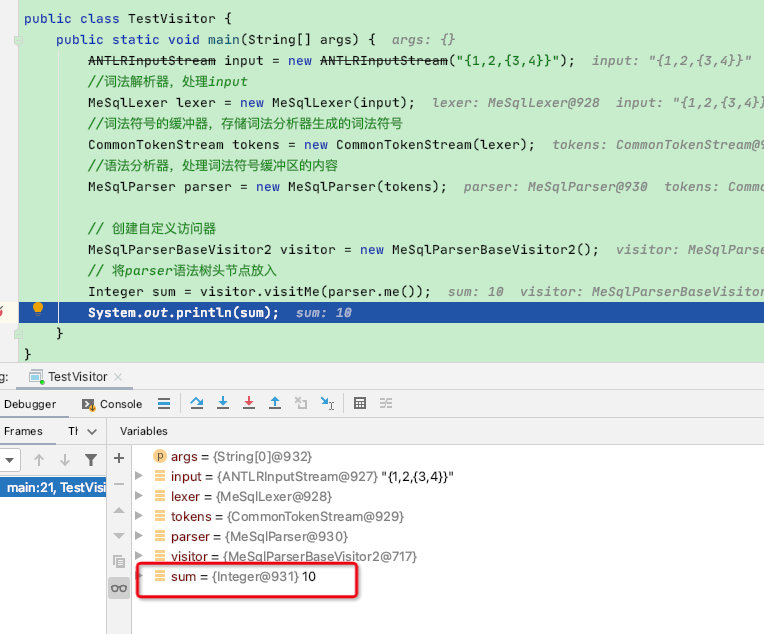
Task: Click the inline hint 'sum: 10' on highlighted line
Action: (324, 312)
